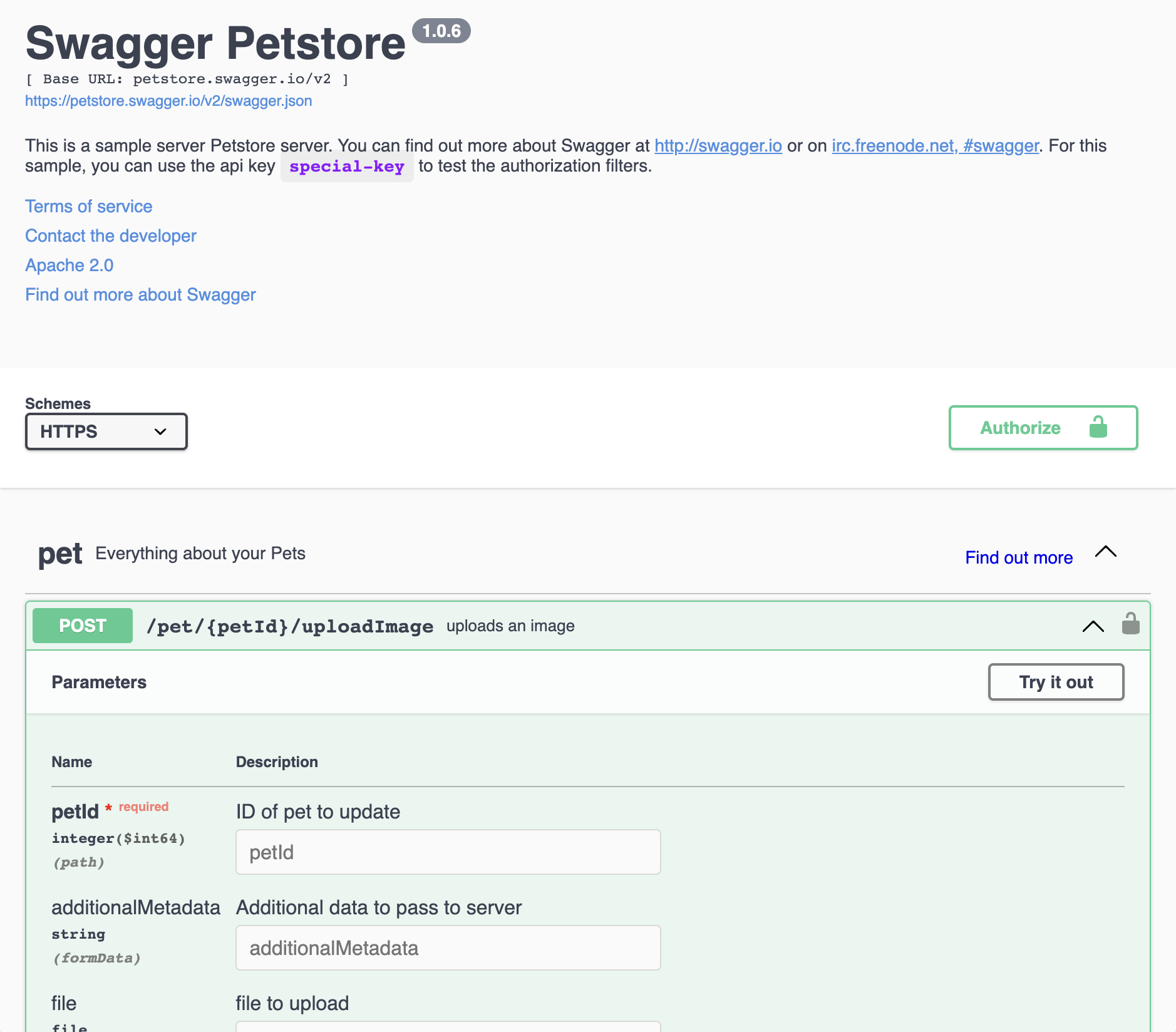Click the Authorize button
This screenshot has width=1176, height=1032.
coord(1043,428)
